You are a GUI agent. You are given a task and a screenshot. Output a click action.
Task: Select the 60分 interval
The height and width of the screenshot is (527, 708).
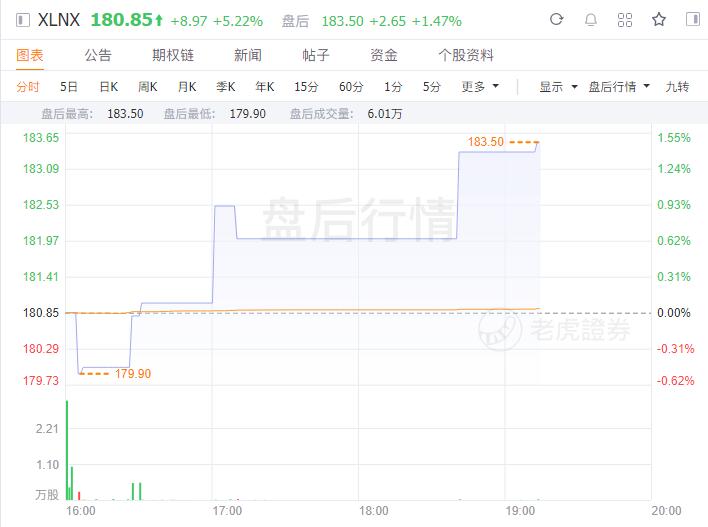point(351,86)
